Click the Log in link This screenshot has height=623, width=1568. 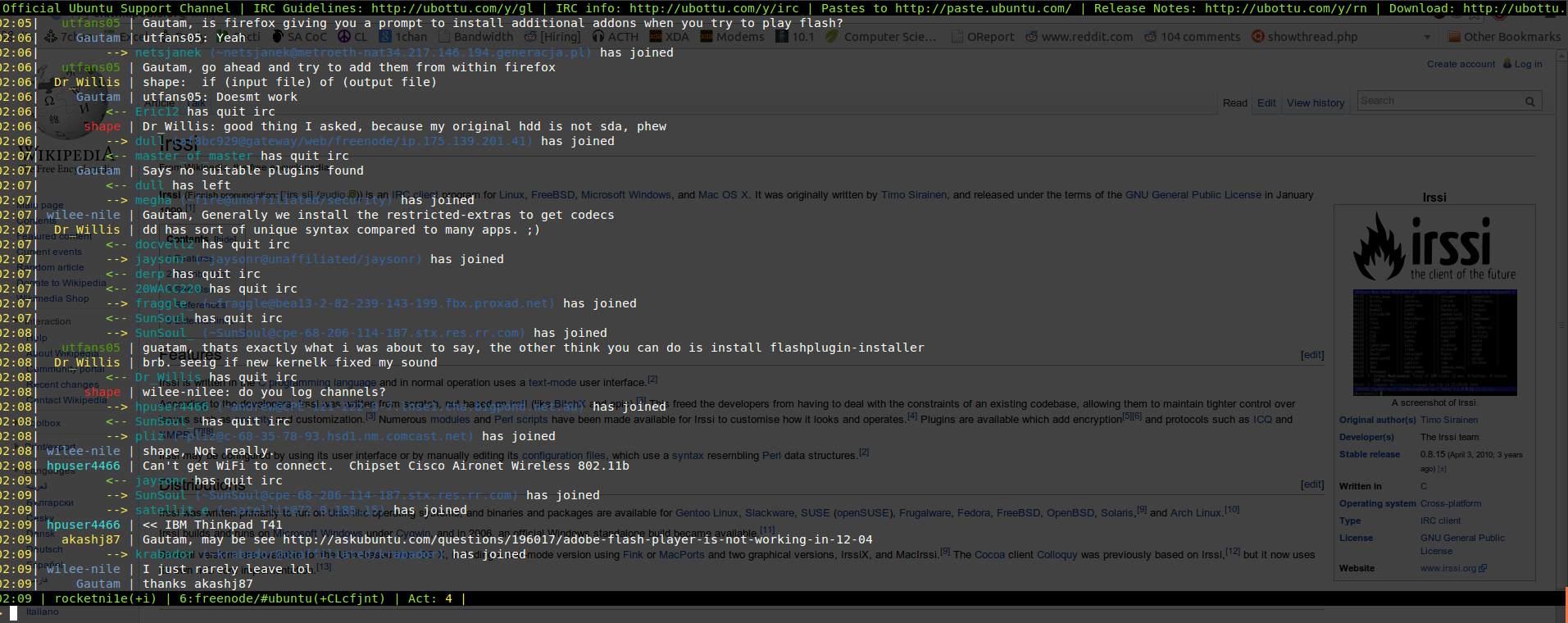1528,64
